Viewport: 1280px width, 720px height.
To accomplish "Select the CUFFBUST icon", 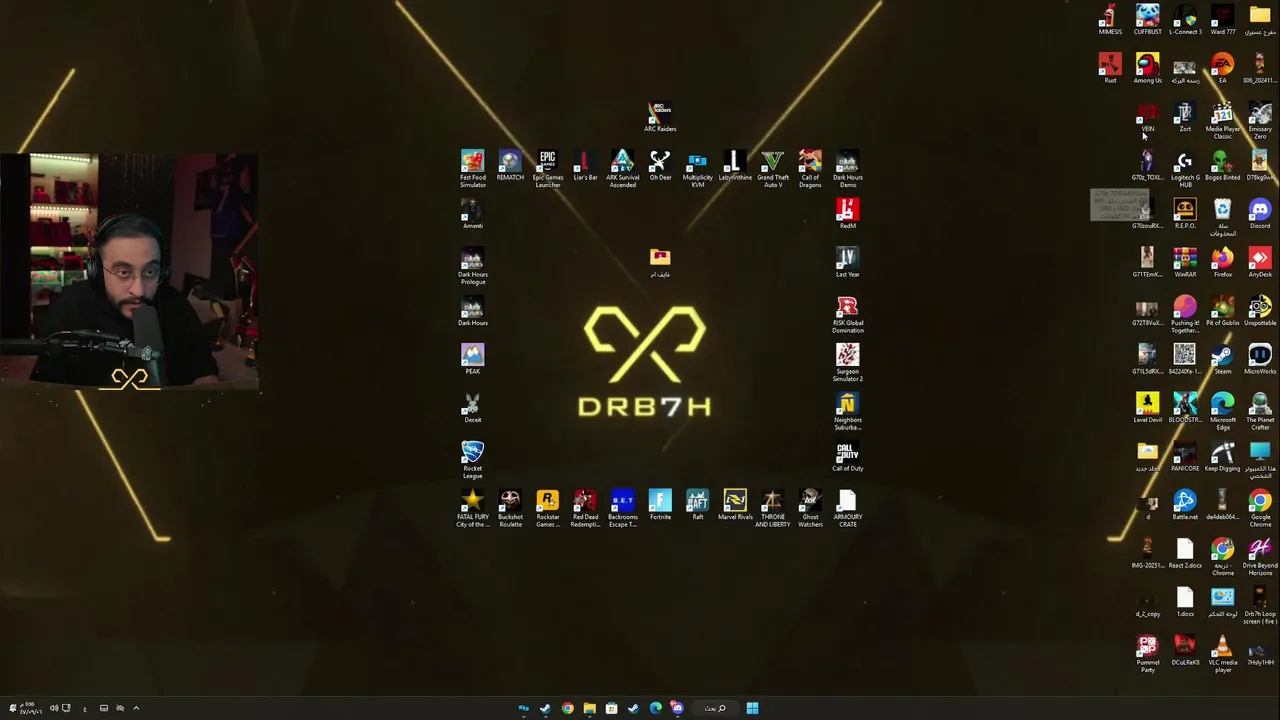I will [x=1147, y=20].
